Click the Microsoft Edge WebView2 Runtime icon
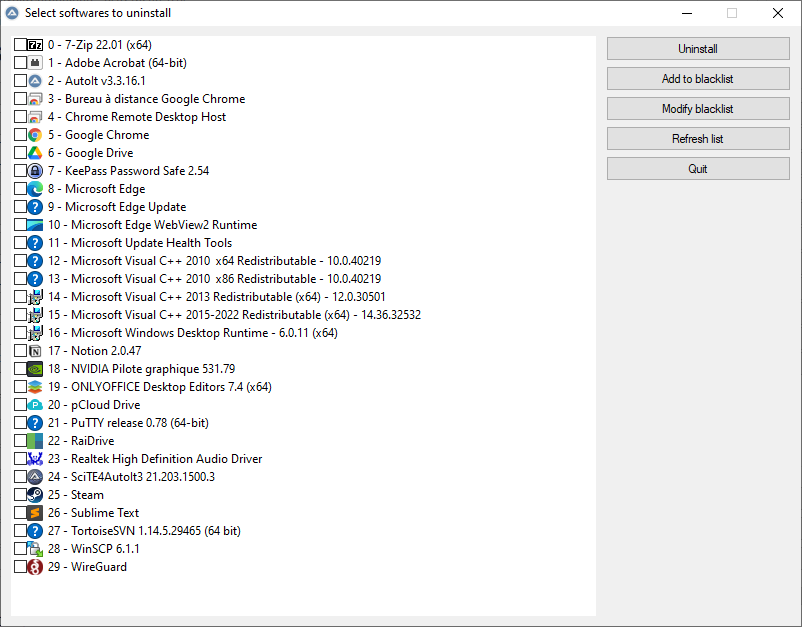This screenshot has height=627, width=802. [35, 225]
